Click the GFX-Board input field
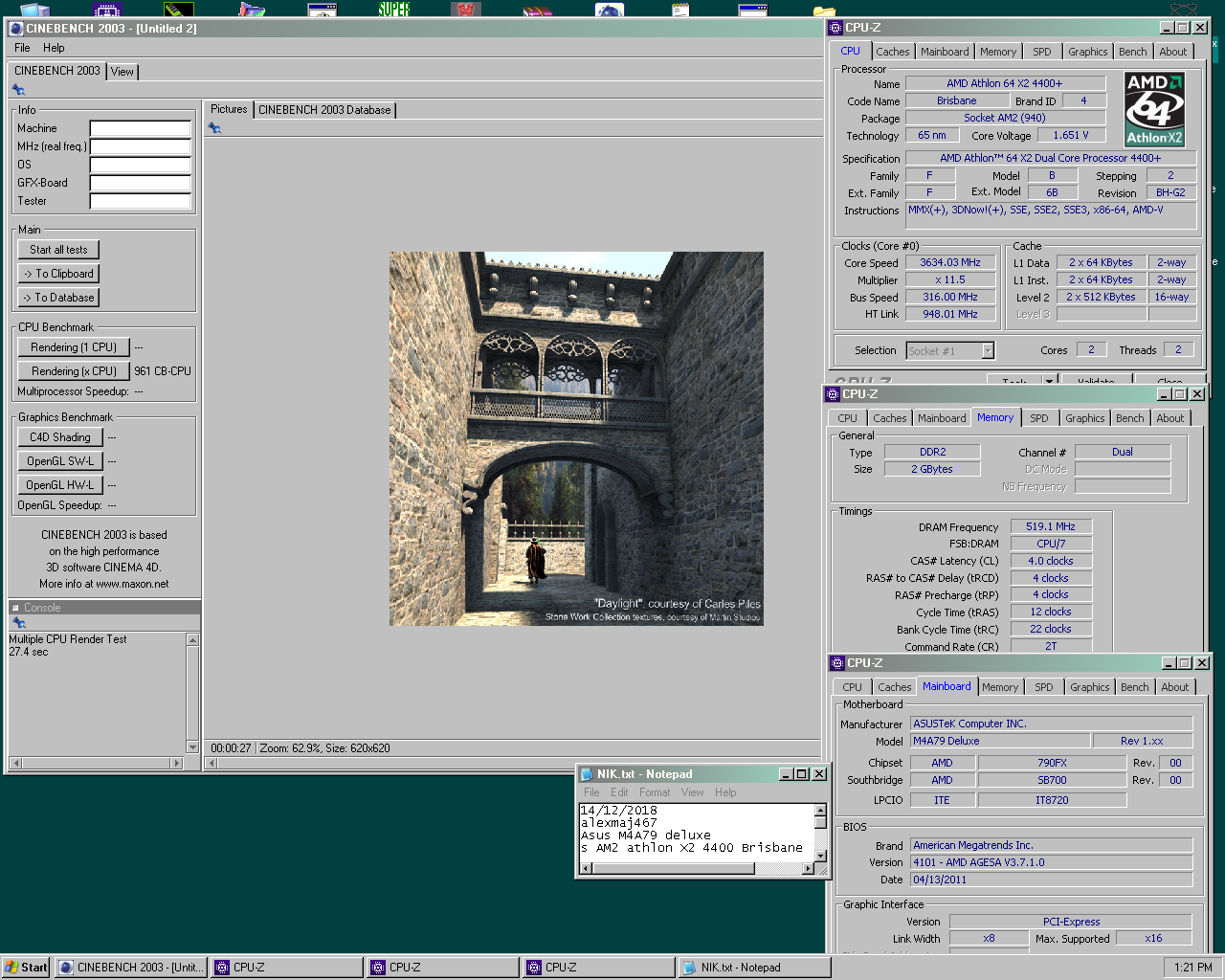Image resolution: width=1225 pixels, height=980 pixels. (x=141, y=183)
